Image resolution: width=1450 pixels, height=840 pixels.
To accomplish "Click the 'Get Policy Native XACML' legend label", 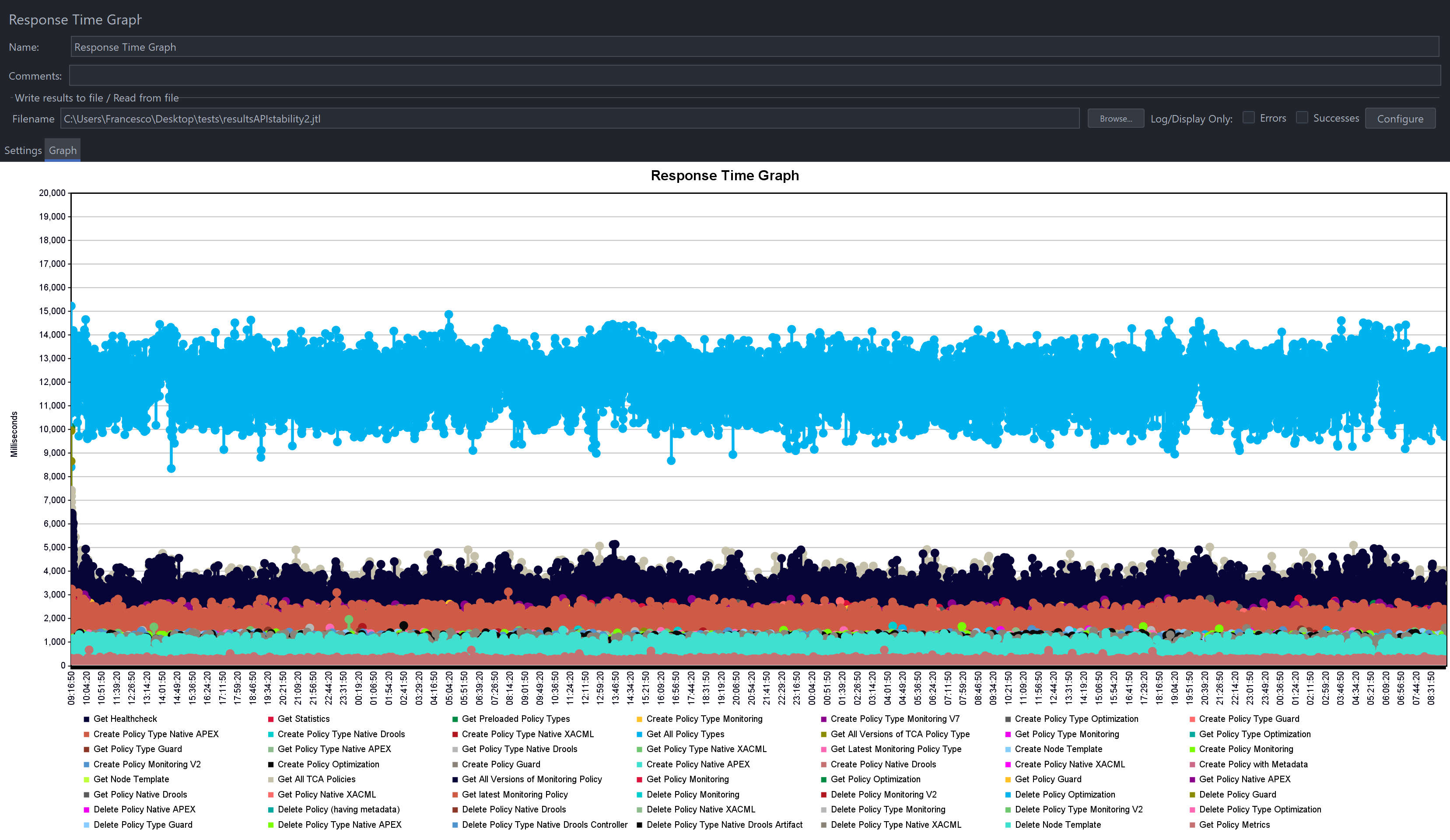I will click(x=327, y=794).
